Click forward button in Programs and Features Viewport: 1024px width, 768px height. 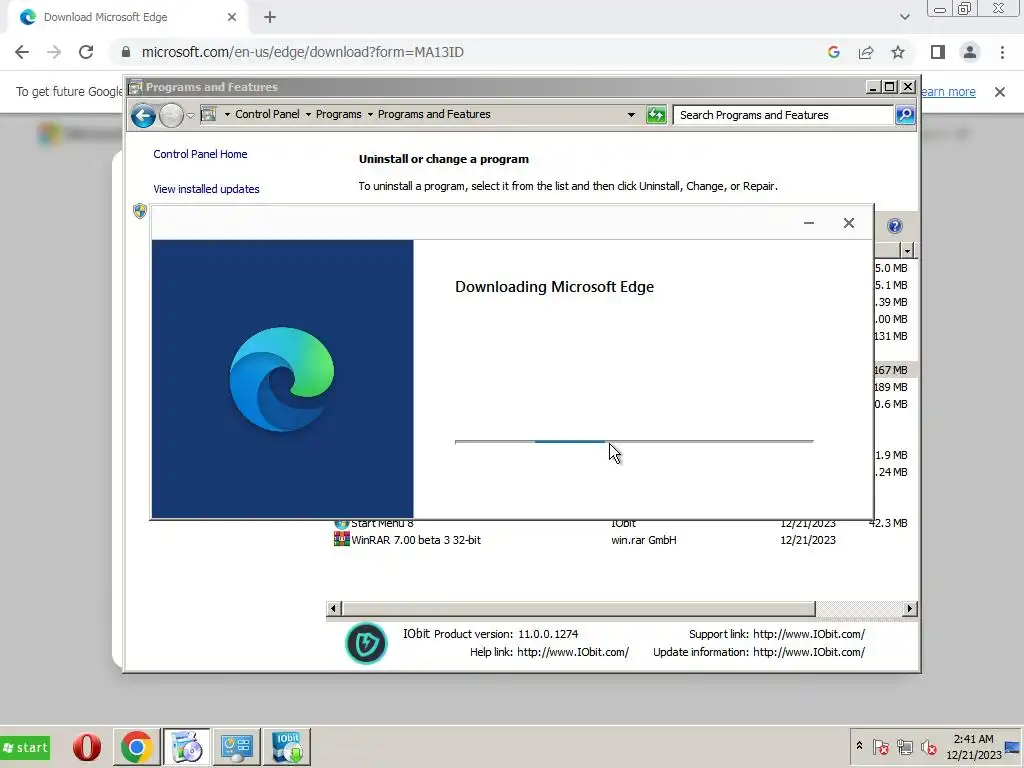(171, 116)
